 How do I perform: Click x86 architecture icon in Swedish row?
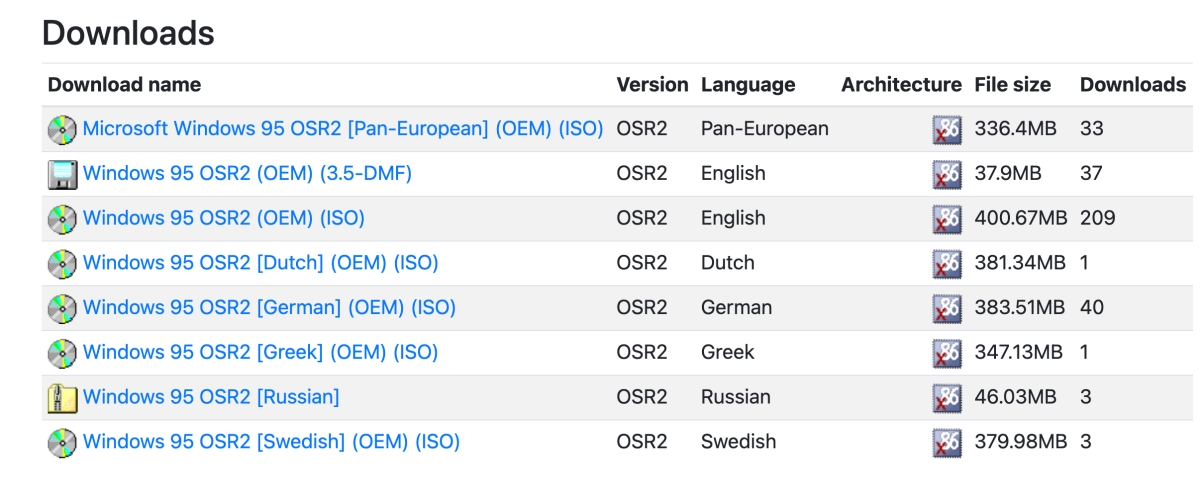(x=946, y=442)
